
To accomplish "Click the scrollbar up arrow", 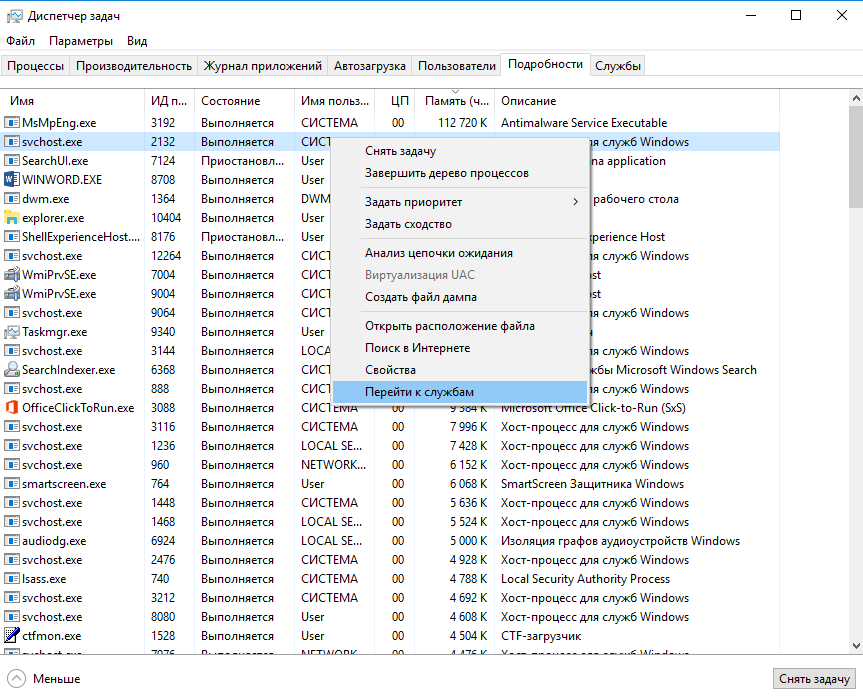I will [856, 99].
